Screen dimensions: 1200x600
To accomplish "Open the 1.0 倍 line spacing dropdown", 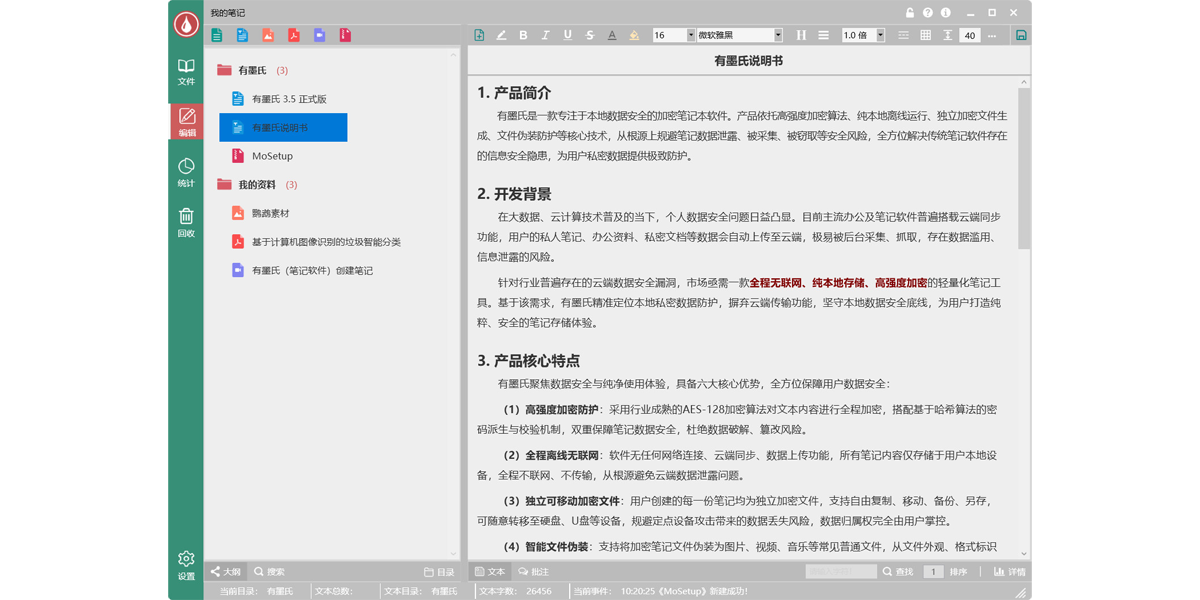I will pos(863,35).
